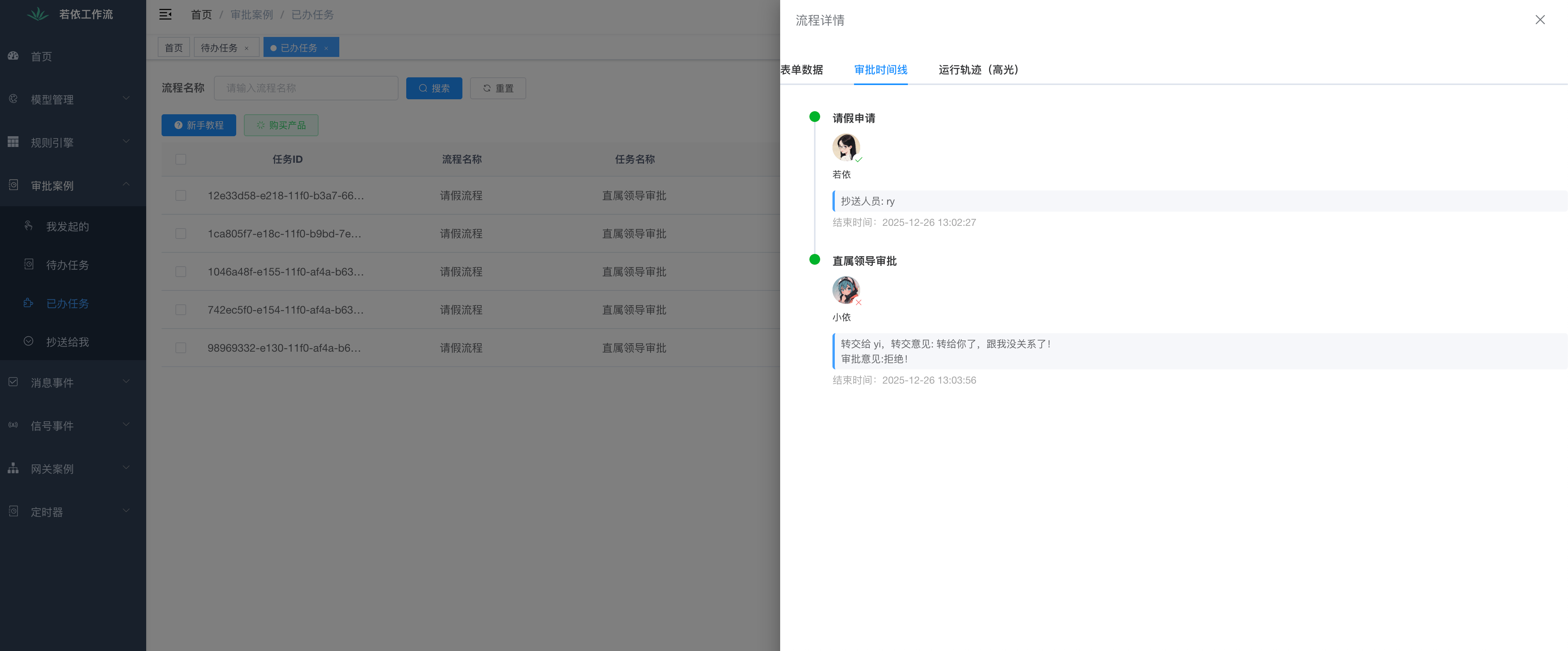This screenshot has height=651, width=1568.
Task: Click the 规则引擎 grid icon in sidebar
Action: pyautogui.click(x=13, y=142)
